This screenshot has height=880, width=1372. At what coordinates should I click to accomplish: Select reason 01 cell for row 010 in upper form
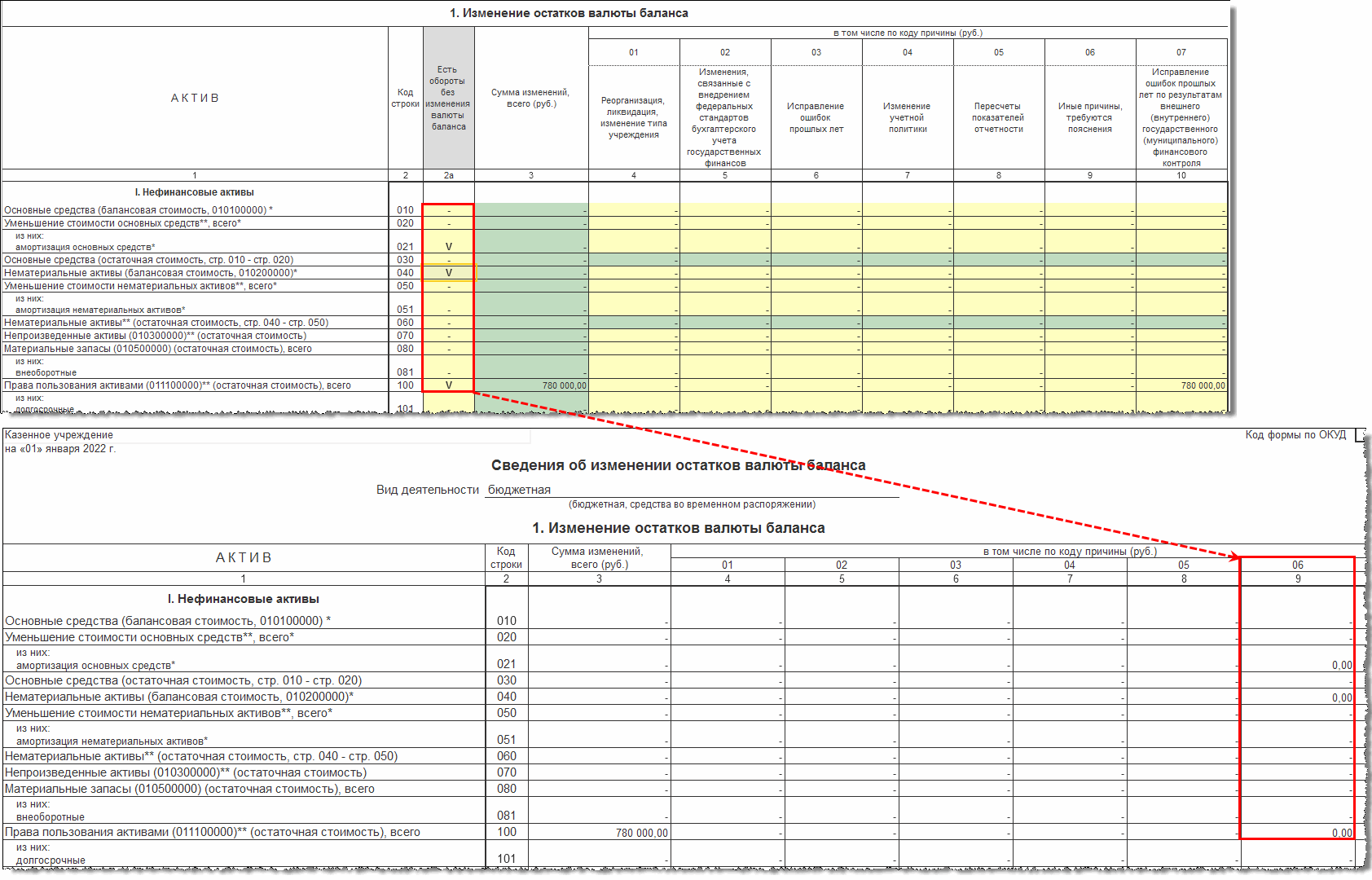coord(634,210)
